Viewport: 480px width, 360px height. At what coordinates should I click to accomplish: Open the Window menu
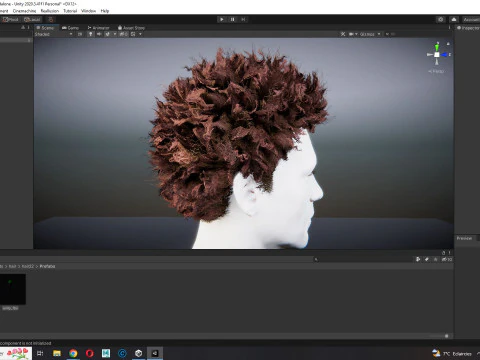88,11
